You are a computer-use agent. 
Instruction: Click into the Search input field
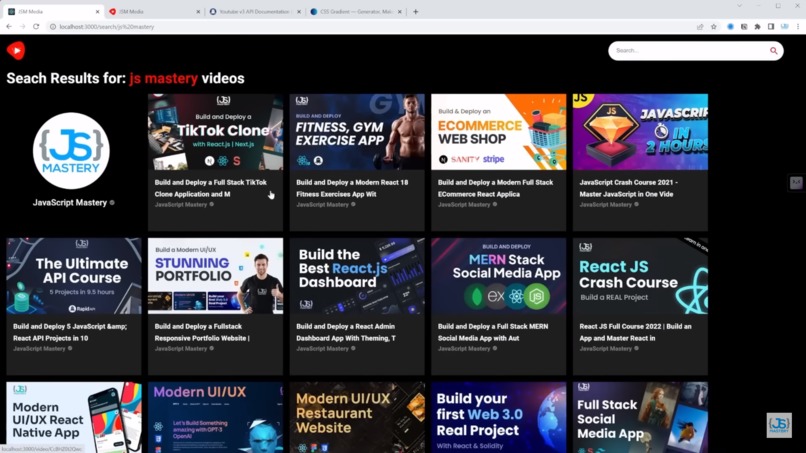[689, 50]
